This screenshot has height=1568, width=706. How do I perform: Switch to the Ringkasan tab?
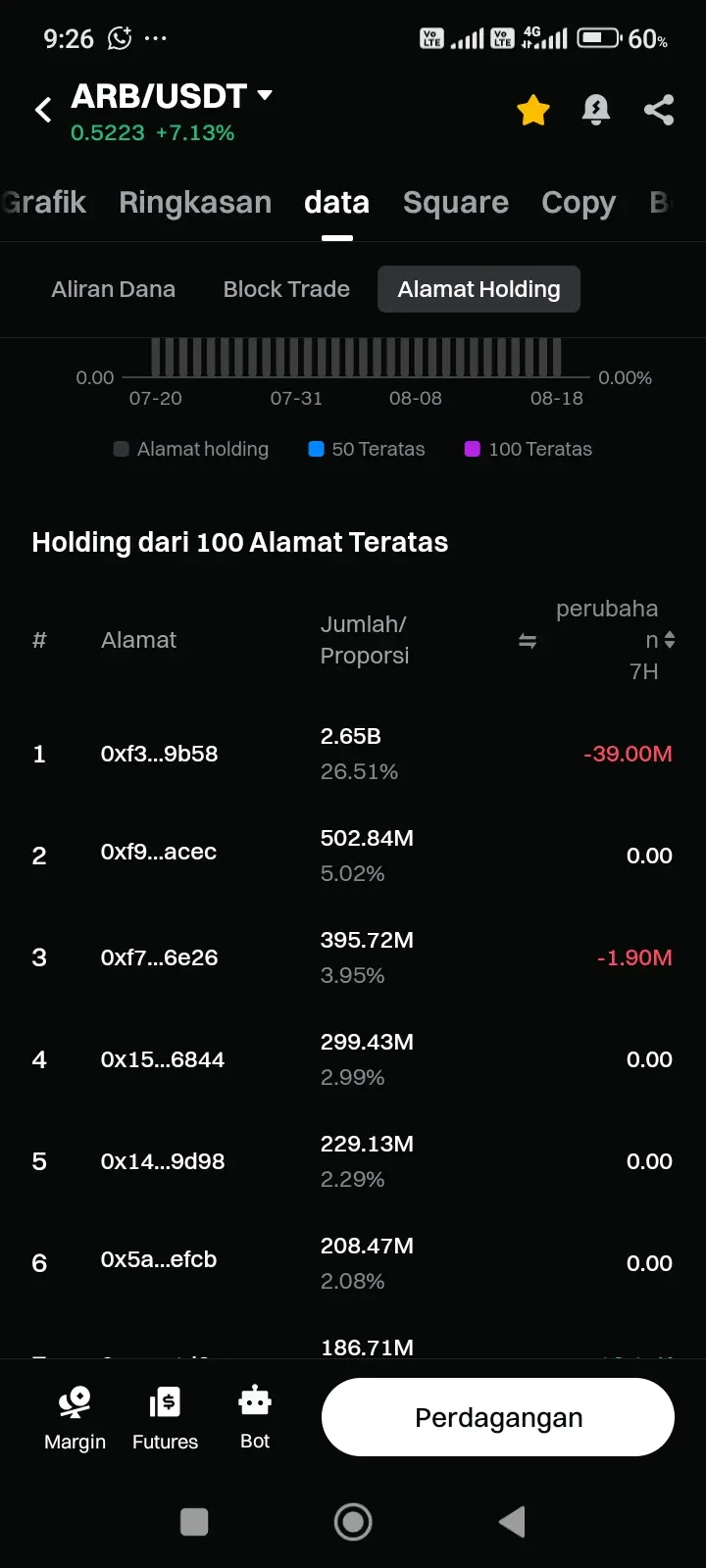coord(195,202)
